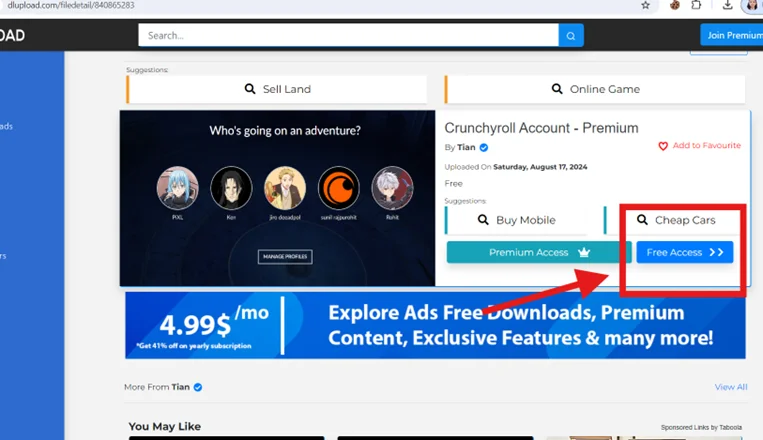
Task: Click the Free Access button
Action: [x=685, y=252]
